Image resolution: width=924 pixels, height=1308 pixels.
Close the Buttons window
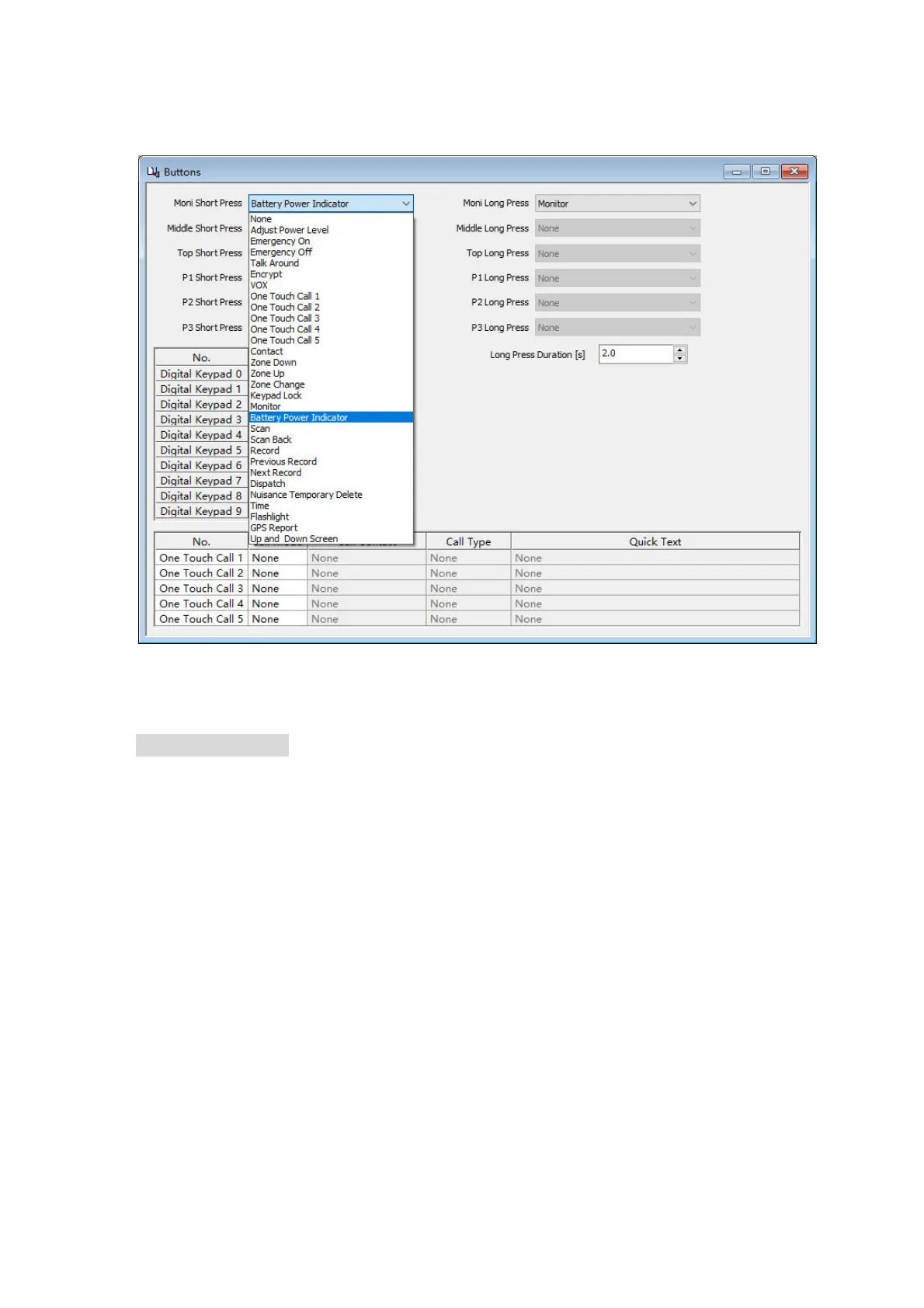794,171
